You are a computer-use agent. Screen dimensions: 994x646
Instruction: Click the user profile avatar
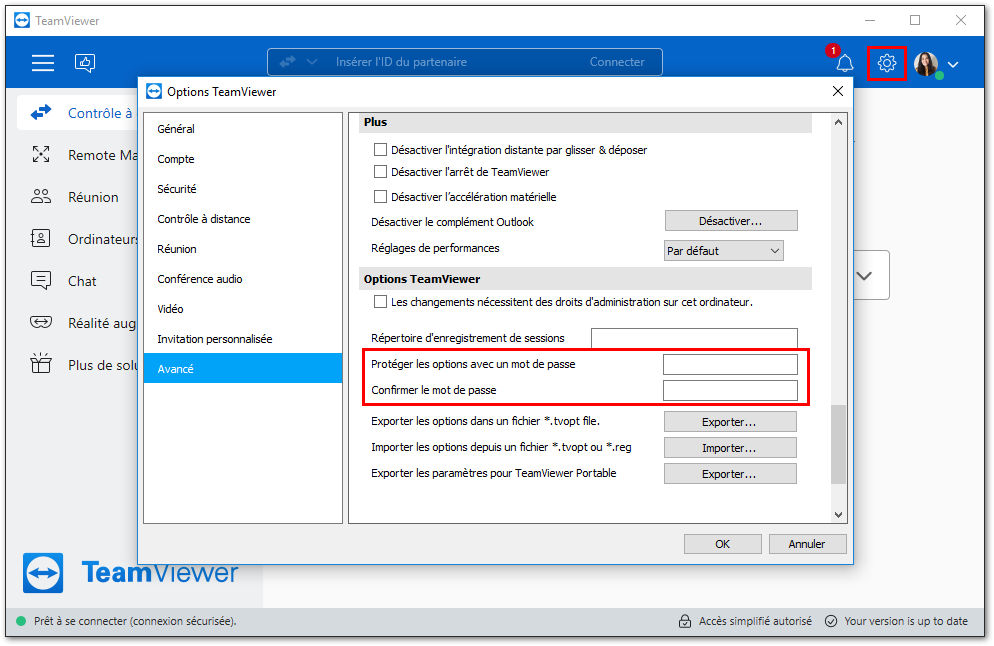[x=926, y=63]
